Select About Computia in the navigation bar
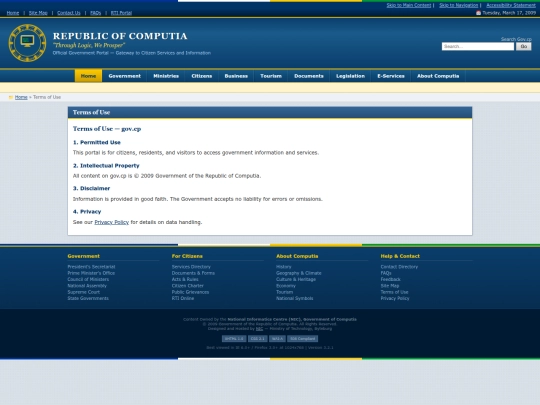Viewport: 540px width, 405px height. pos(438,76)
